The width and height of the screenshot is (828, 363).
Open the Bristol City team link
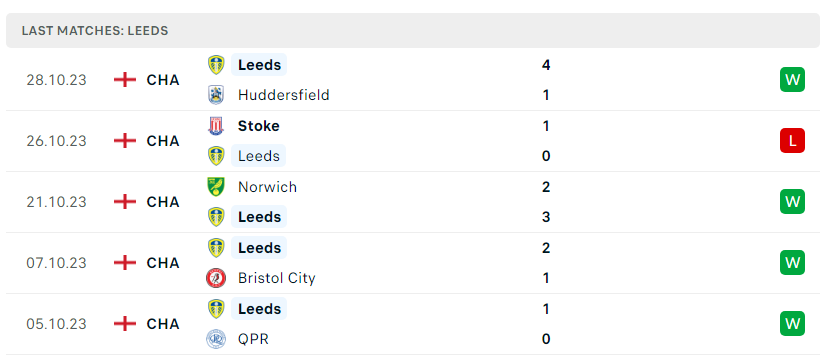point(277,278)
